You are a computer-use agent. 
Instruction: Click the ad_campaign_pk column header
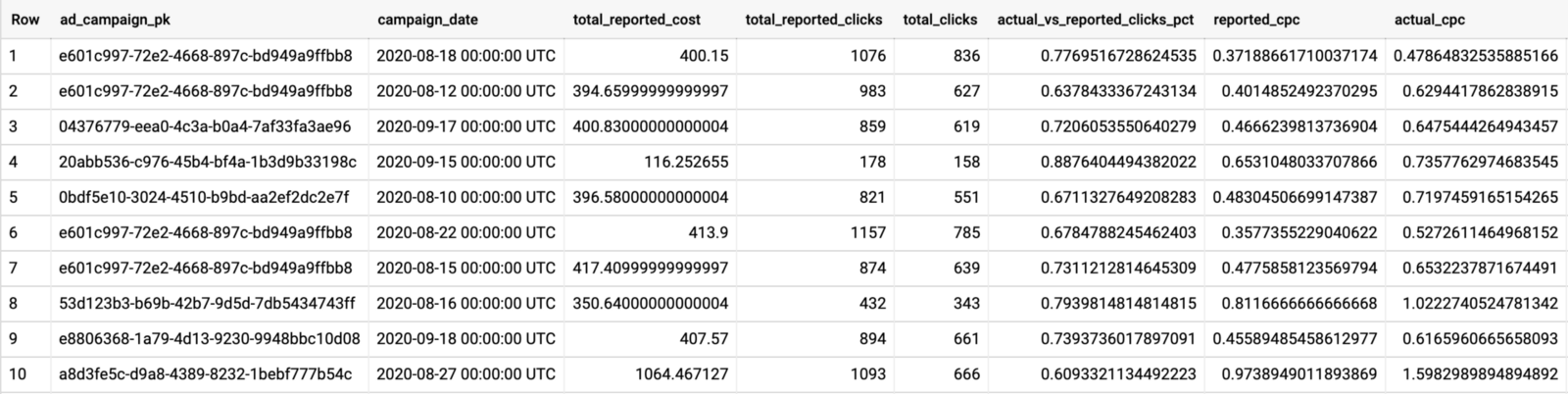115,20
